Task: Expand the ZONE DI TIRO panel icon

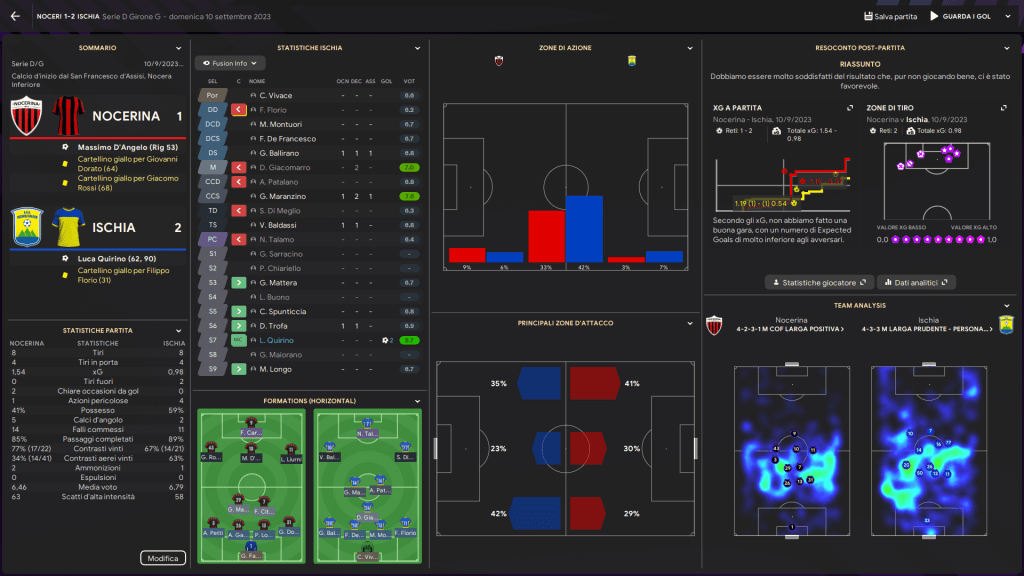Action: pyautogui.click(x=1005, y=107)
